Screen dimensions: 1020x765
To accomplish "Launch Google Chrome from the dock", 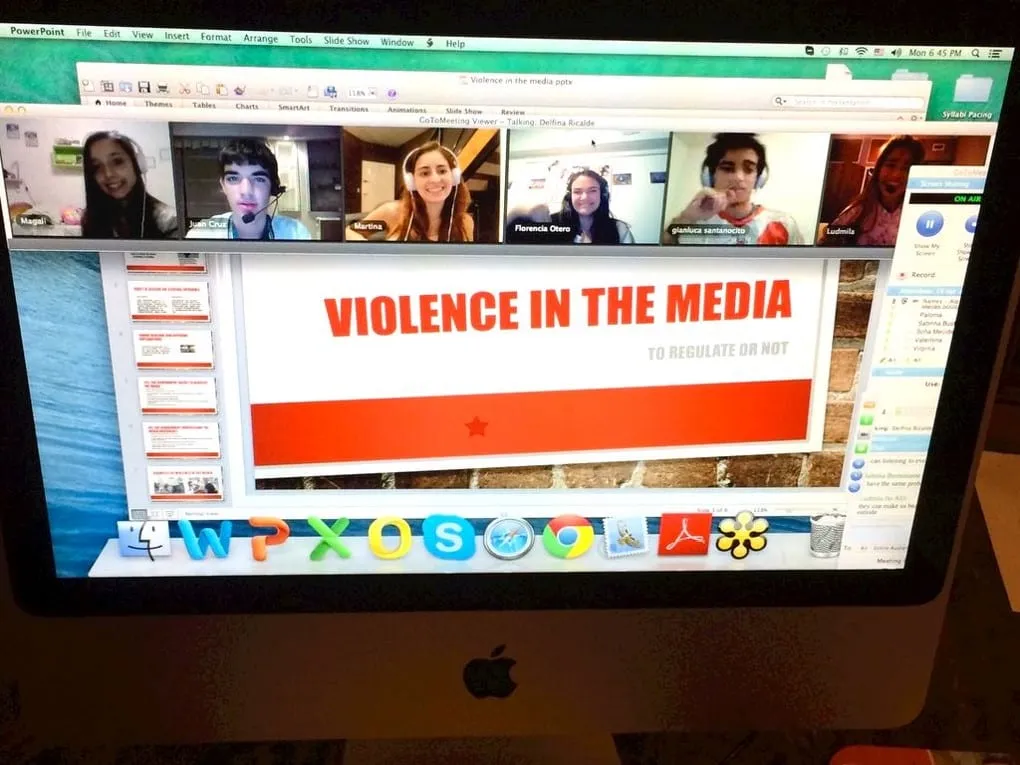I will point(567,539).
